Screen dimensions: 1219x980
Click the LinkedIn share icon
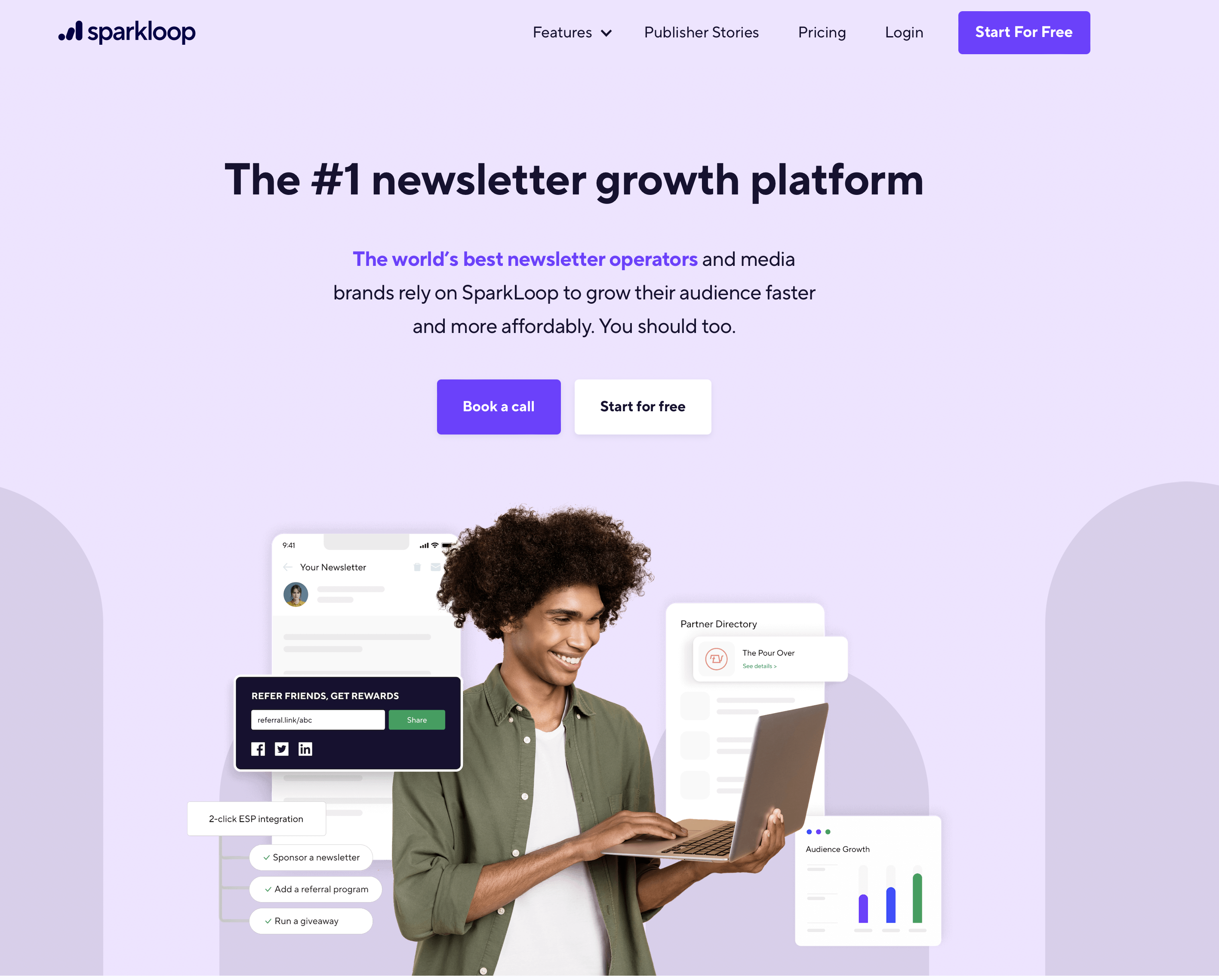tap(305, 749)
